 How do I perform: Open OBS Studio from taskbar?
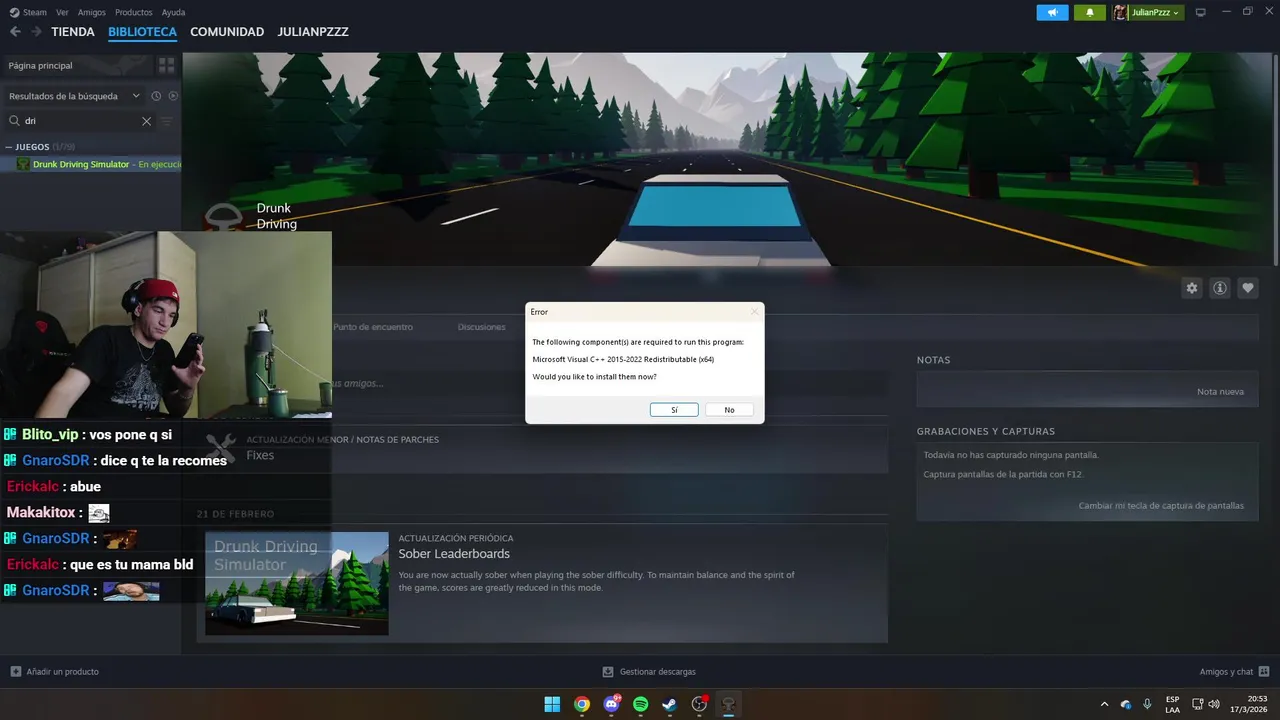[x=700, y=704]
